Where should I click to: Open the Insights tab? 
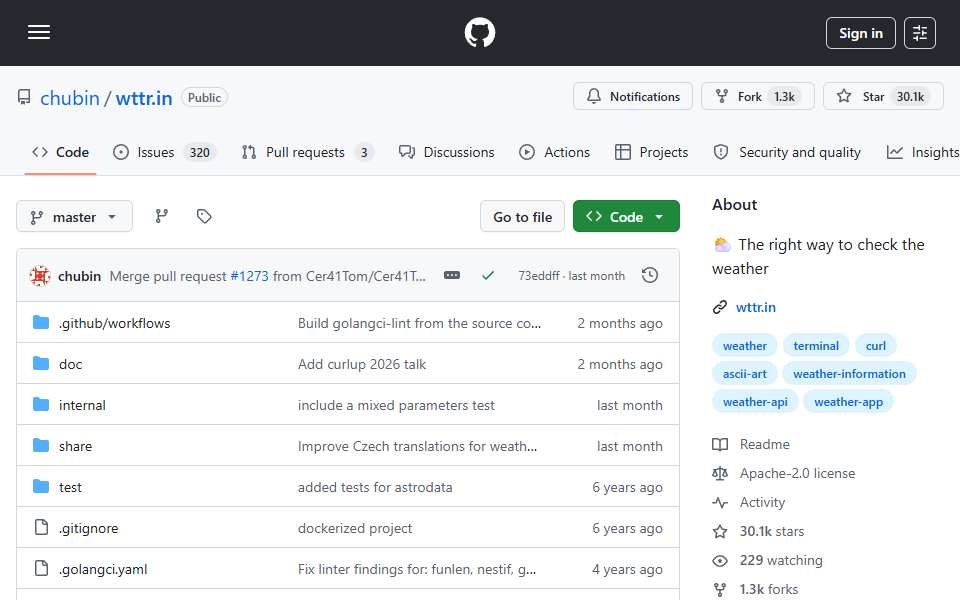click(x=923, y=152)
